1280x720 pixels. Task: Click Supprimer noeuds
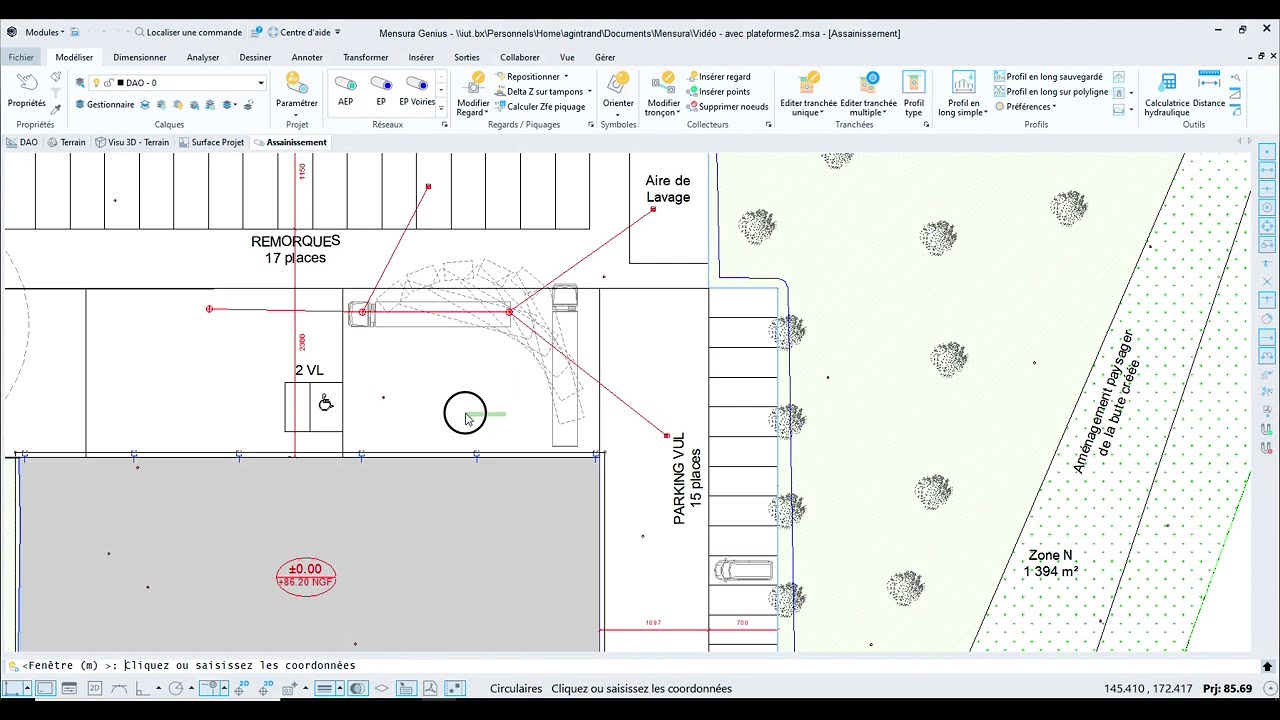point(732,107)
